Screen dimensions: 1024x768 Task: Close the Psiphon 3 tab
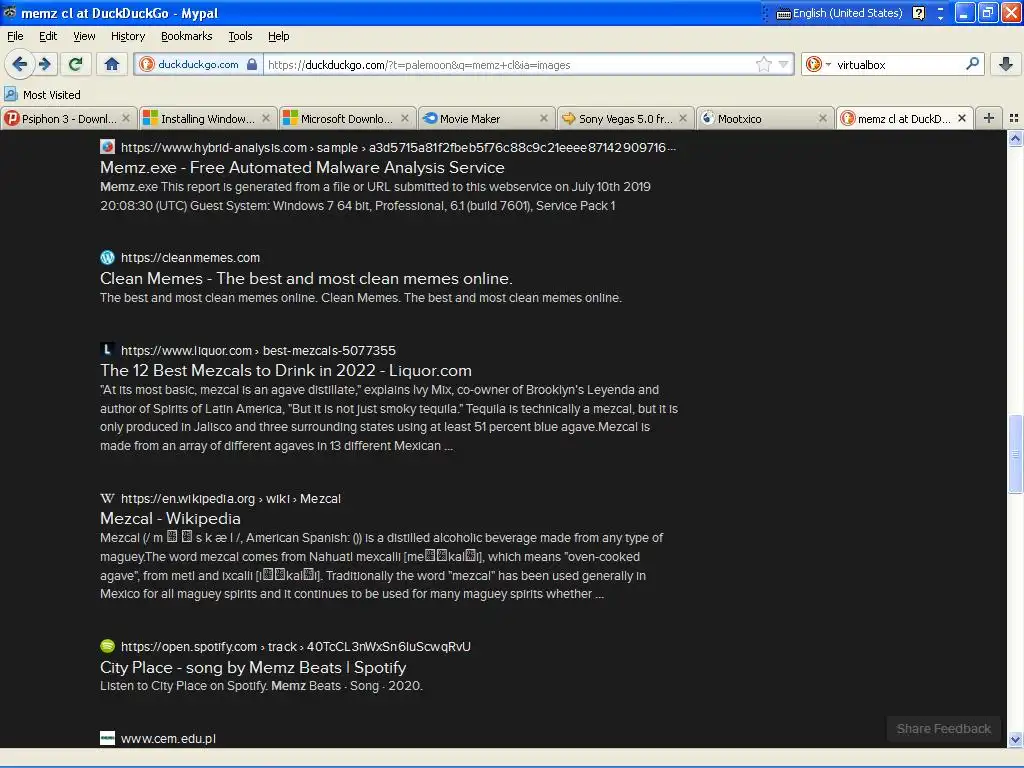coord(126,118)
